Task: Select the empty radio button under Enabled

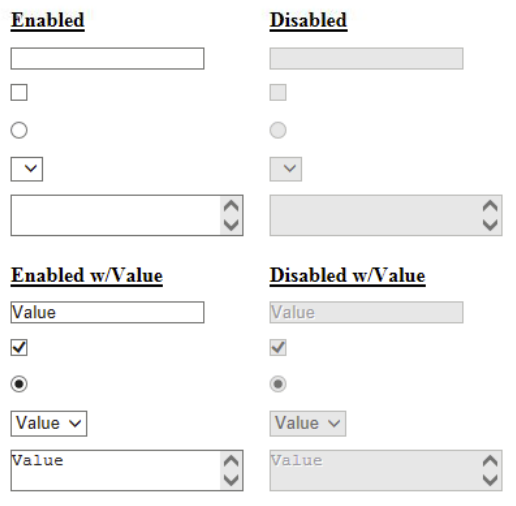Action: 19,130
